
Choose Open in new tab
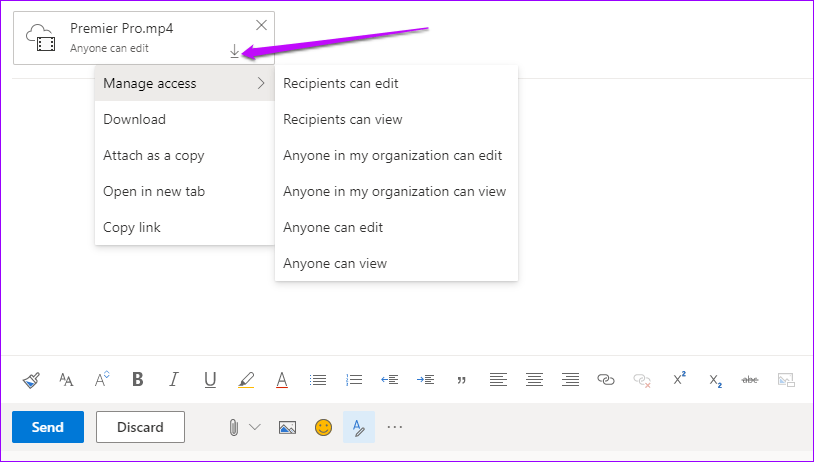pyautogui.click(x=184, y=191)
